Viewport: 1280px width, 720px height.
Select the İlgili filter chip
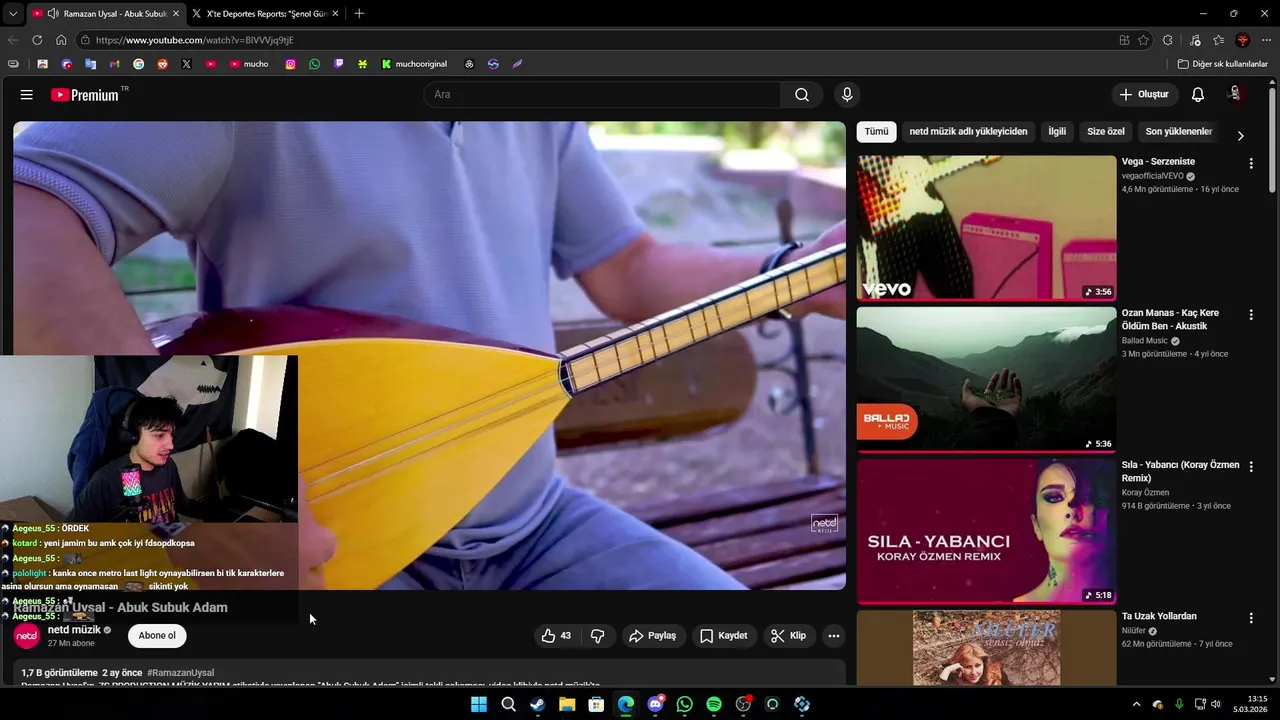[1057, 132]
